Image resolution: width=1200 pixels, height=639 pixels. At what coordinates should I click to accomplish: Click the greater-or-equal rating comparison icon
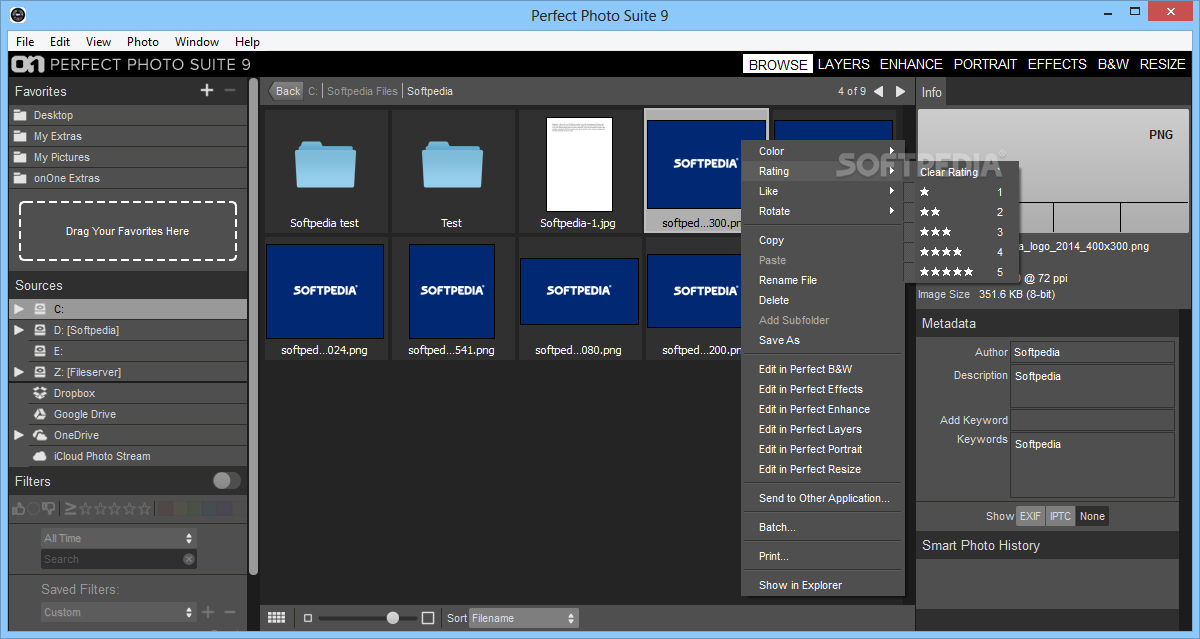pos(70,508)
